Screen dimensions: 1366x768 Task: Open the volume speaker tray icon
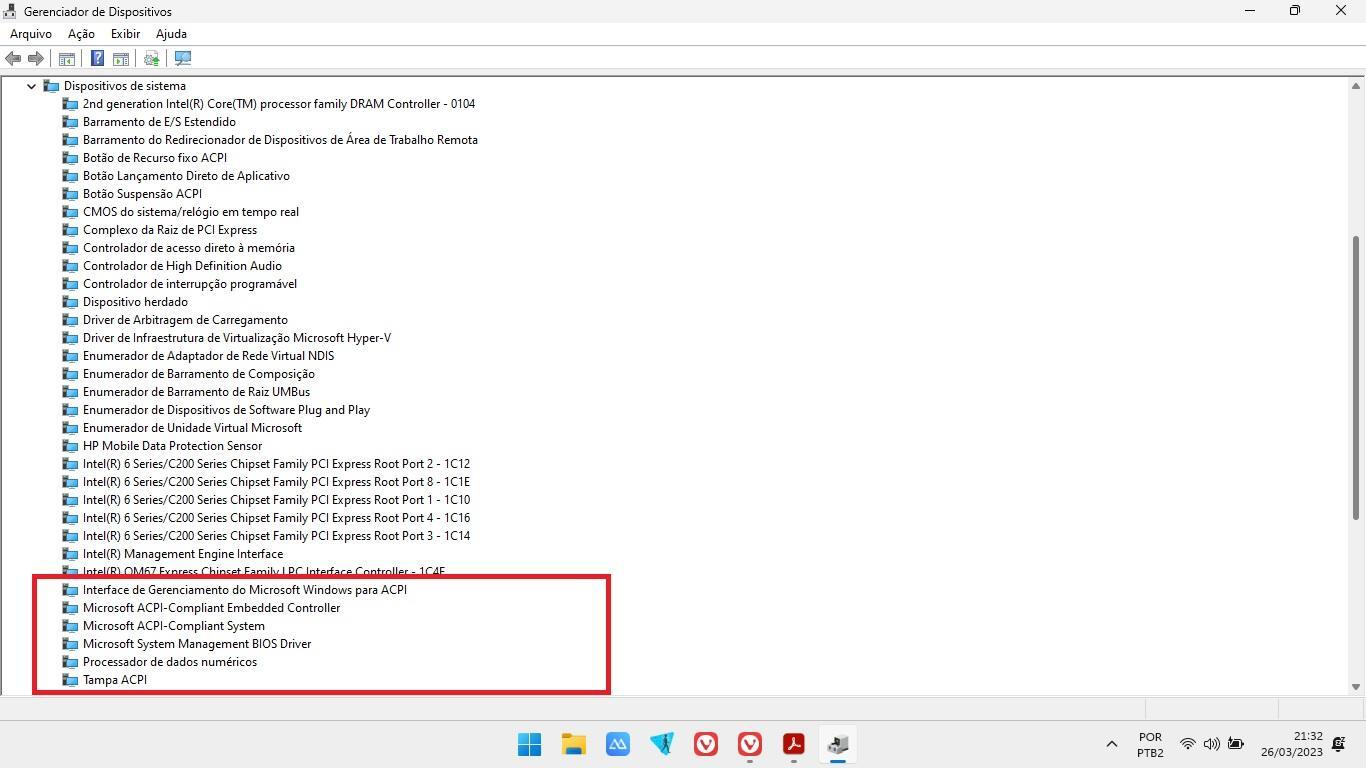tap(1211, 744)
